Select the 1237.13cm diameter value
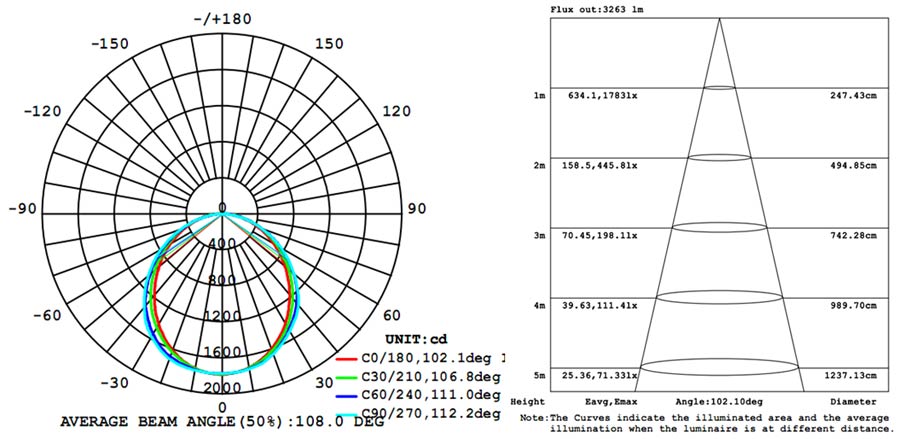The image size is (900, 439). (x=849, y=376)
